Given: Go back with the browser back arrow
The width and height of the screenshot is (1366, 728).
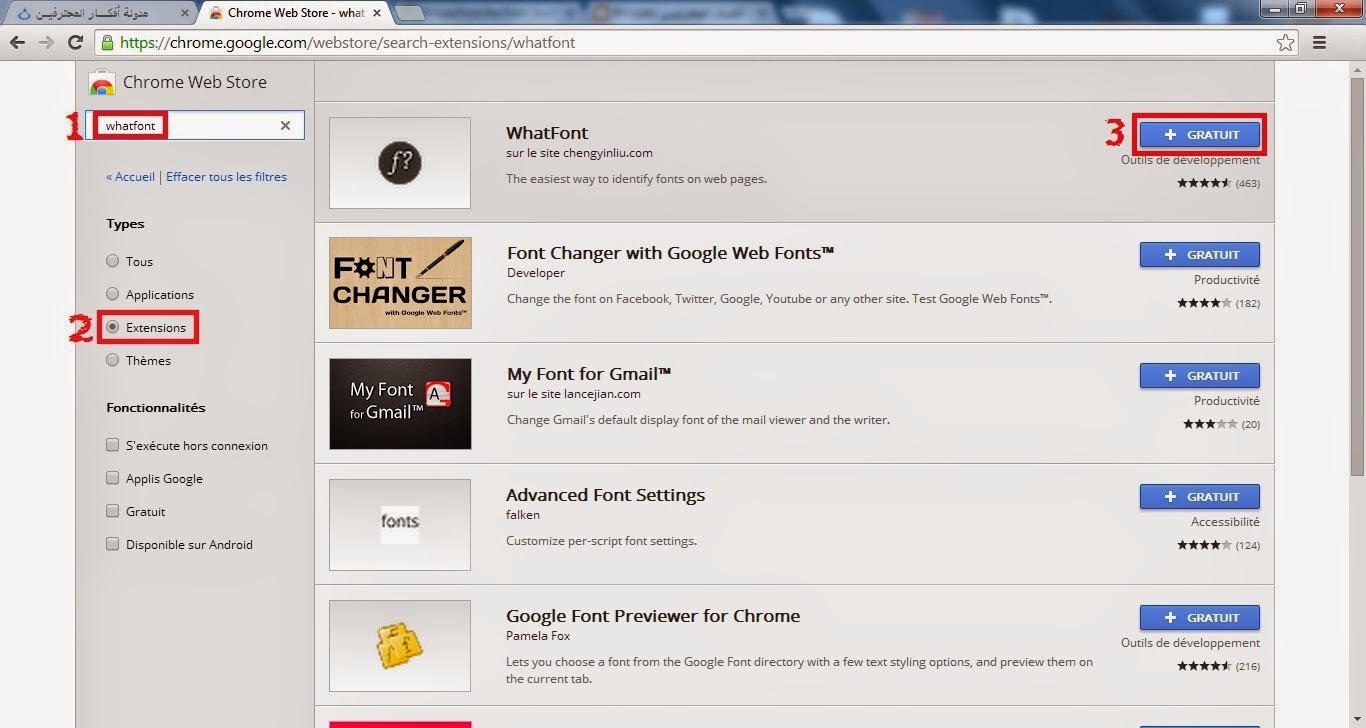Looking at the screenshot, I should (x=17, y=43).
